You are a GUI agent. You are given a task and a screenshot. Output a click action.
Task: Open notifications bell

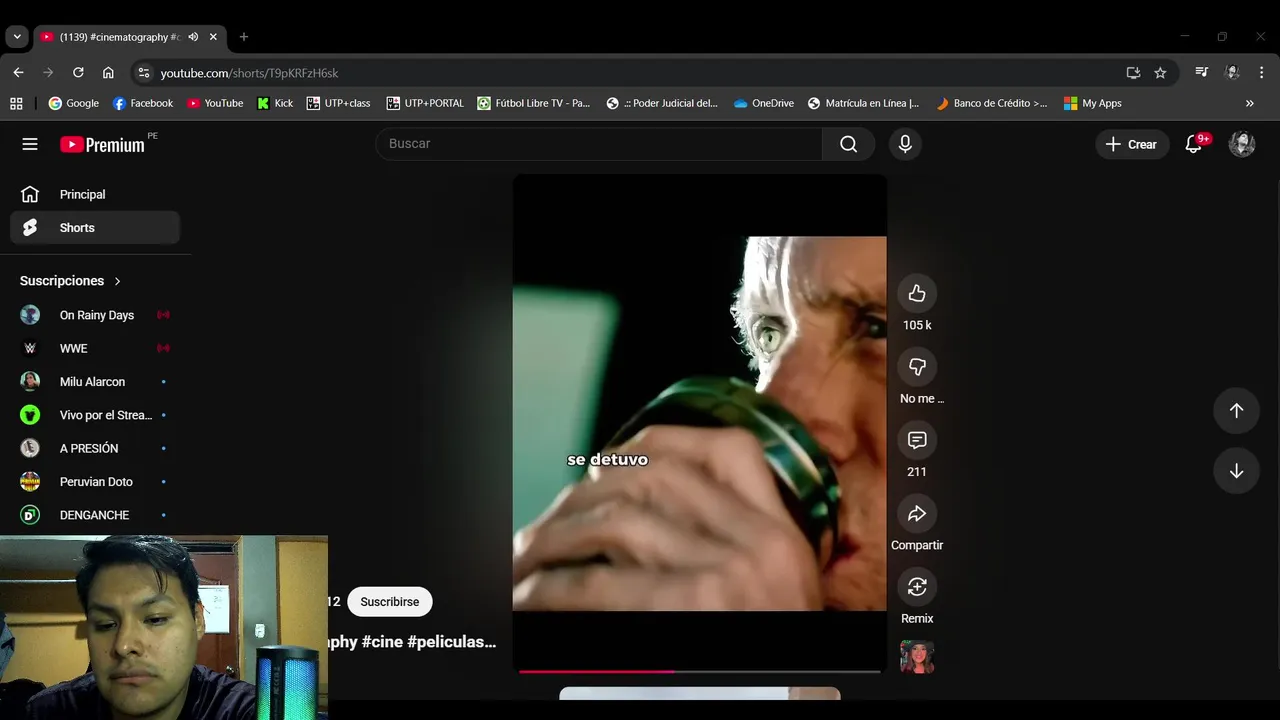click(1194, 144)
